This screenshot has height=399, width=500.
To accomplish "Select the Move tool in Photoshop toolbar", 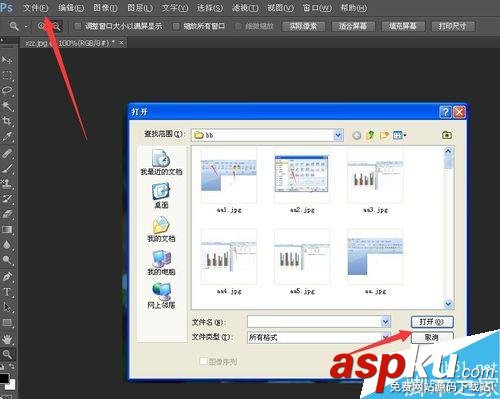I will (7, 60).
